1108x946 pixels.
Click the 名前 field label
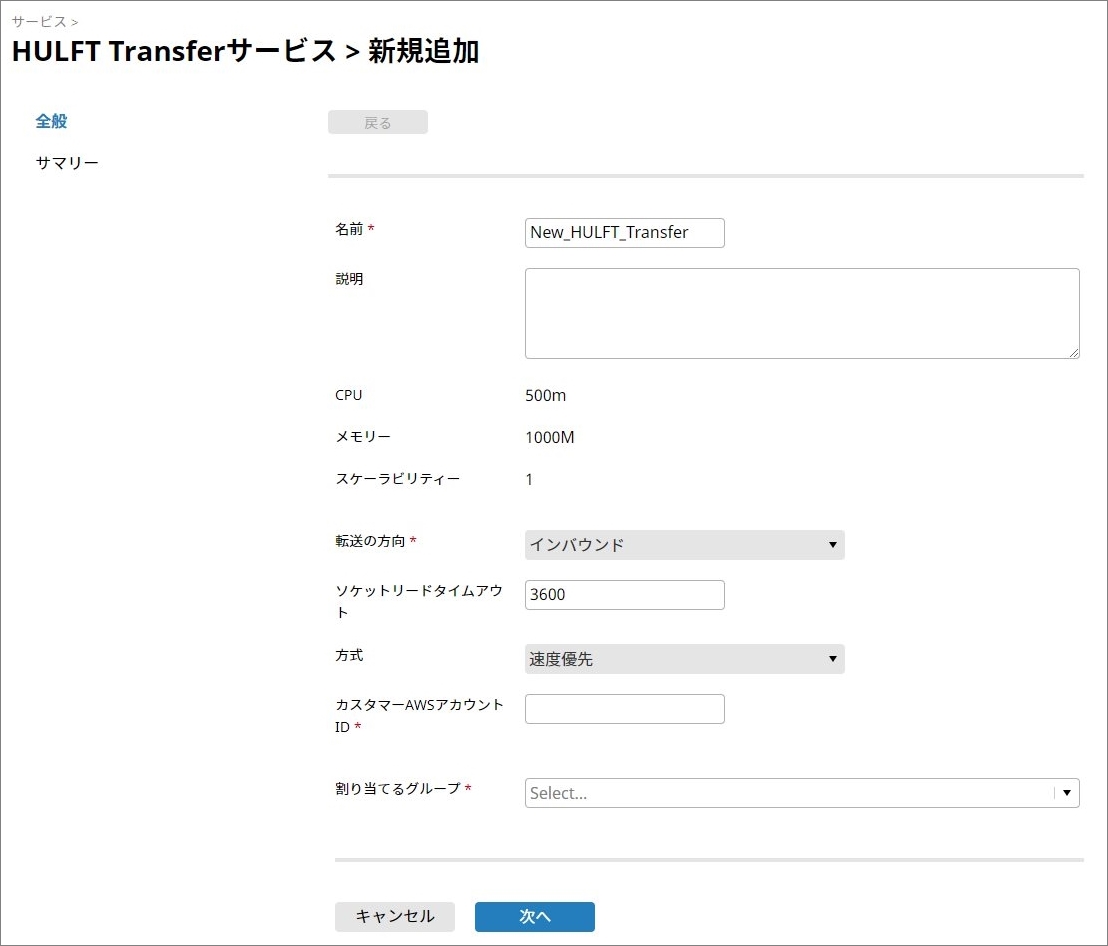tap(349, 229)
